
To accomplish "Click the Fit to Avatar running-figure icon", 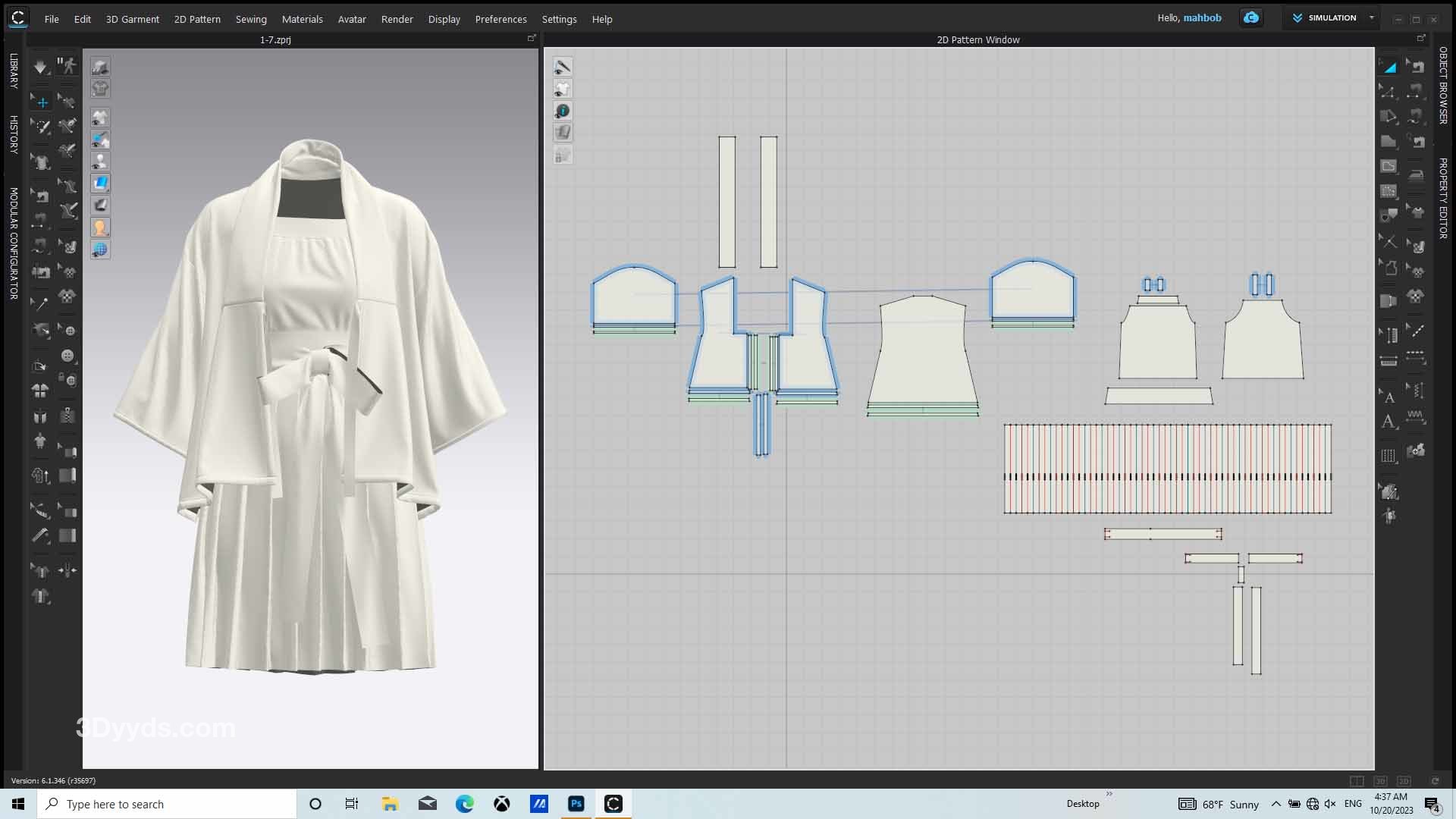I will (x=68, y=67).
